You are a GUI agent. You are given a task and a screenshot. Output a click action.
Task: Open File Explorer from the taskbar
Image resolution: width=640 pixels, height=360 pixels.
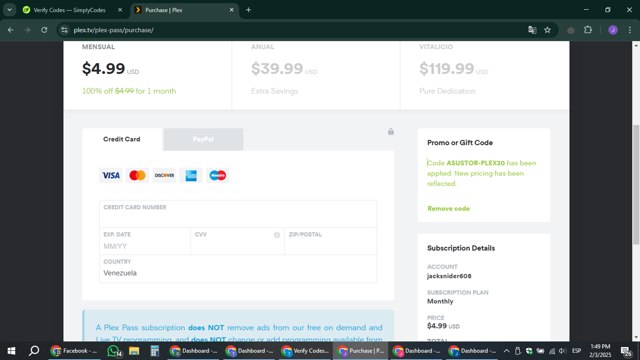point(134,351)
